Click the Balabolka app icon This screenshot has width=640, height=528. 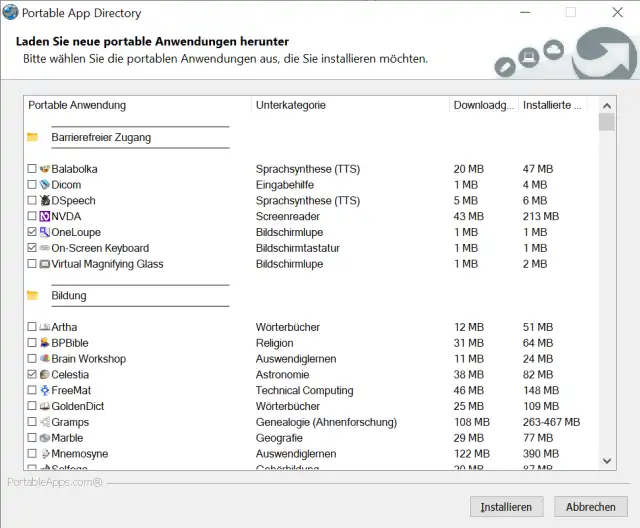pos(44,169)
